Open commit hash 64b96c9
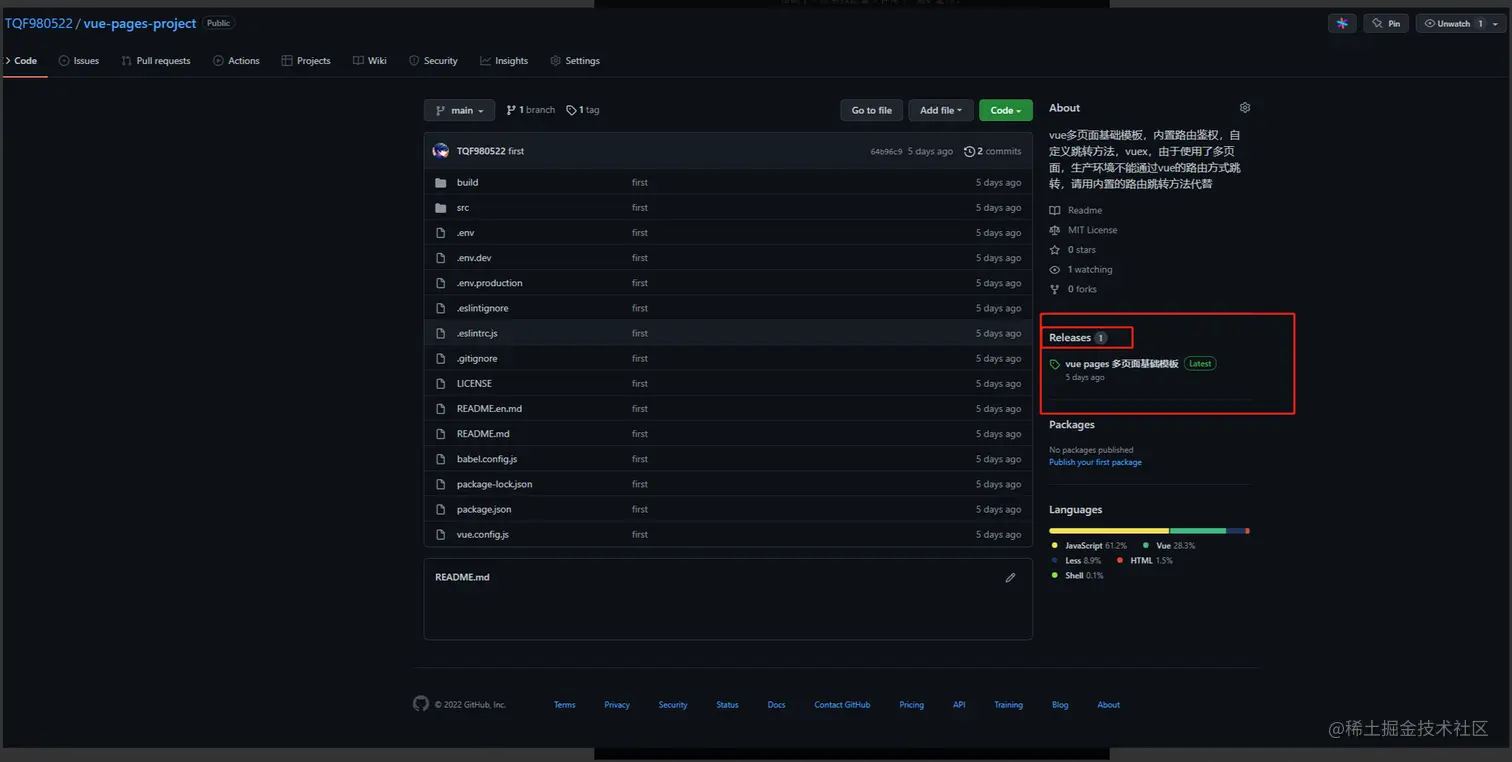The height and width of the screenshot is (762, 1512). pos(886,152)
